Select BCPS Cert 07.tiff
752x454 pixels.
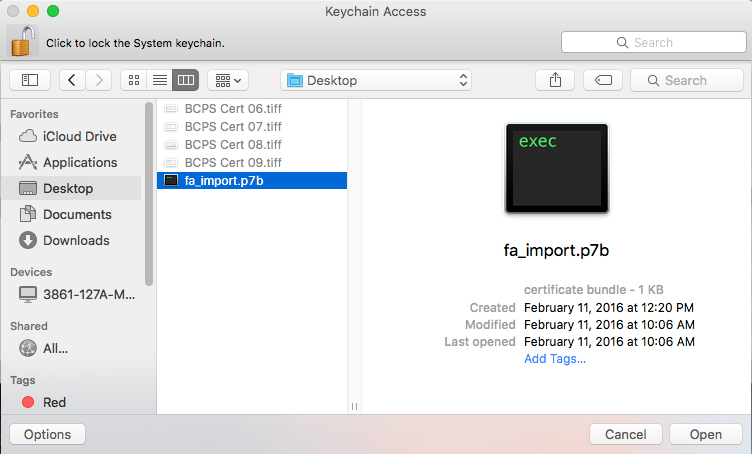[x=252, y=127]
